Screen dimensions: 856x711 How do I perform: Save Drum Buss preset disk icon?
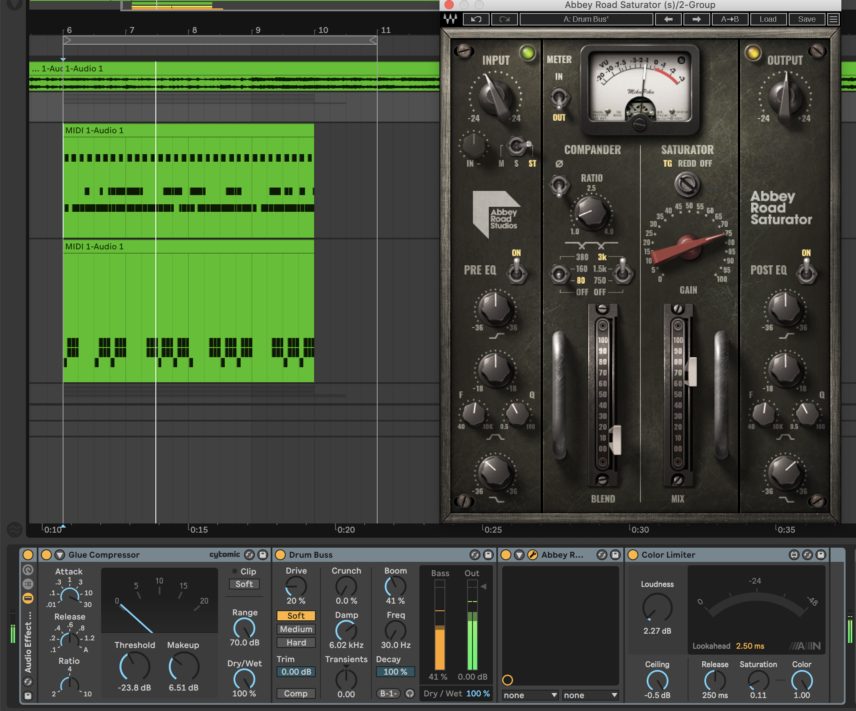pos(488,555)
